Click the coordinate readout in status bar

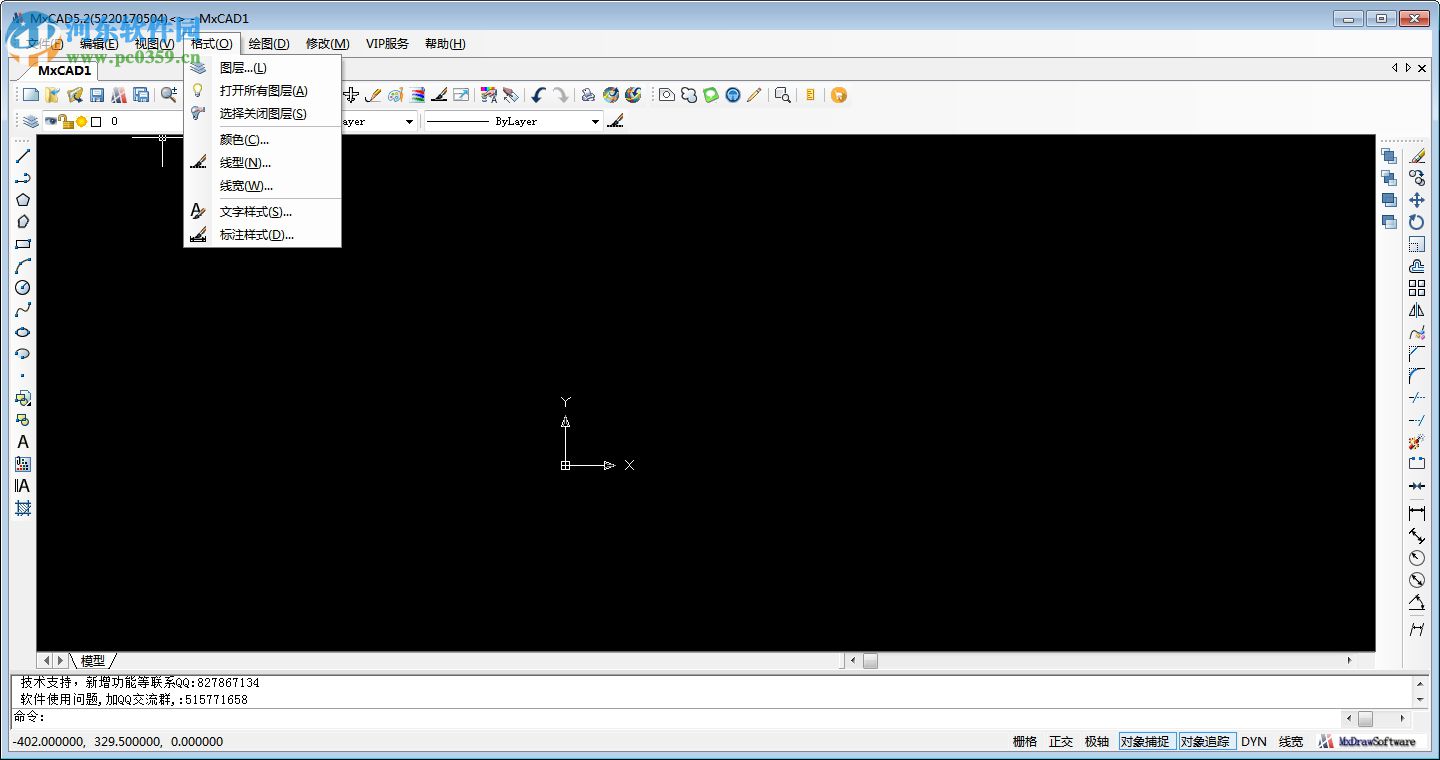pyautogui.click(x=117, y=742)
